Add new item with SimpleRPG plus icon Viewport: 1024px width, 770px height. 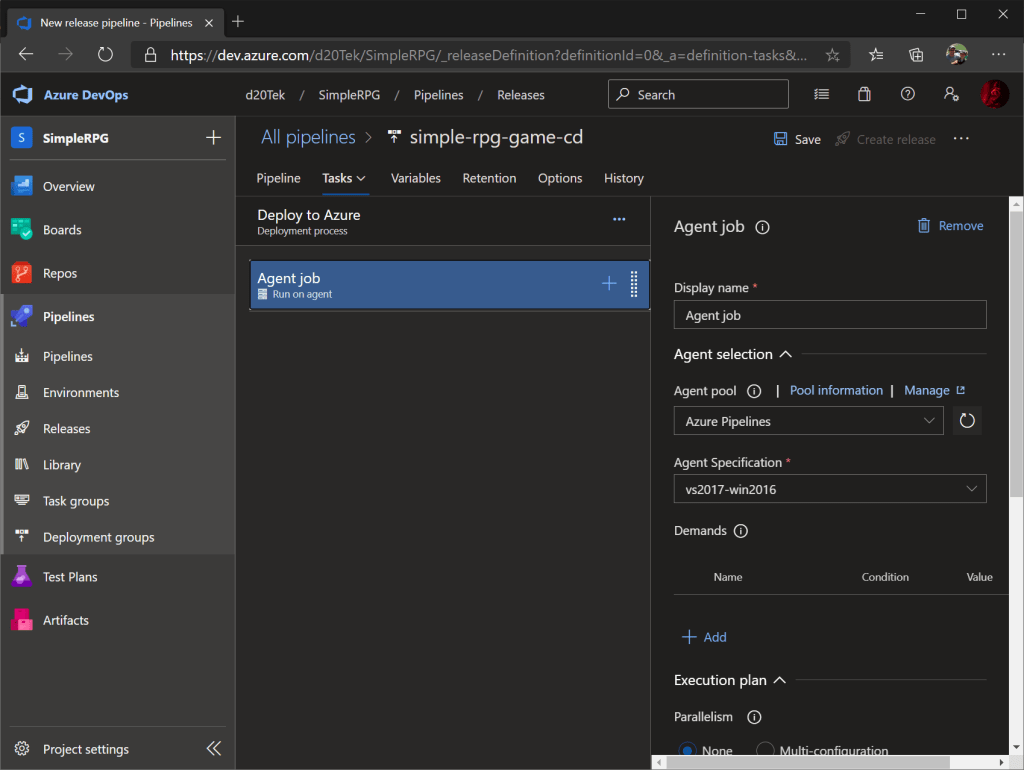pyautogui.click(x=213, y=138)
